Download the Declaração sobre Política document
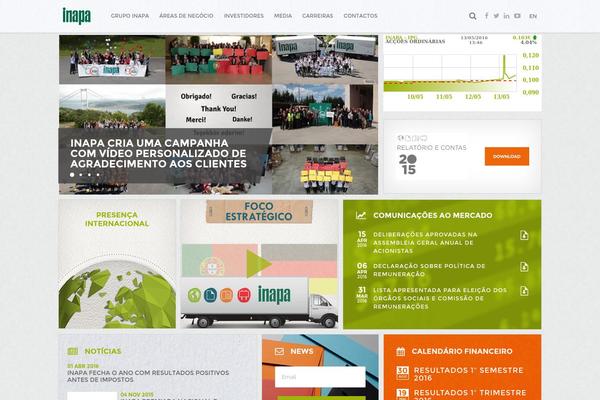 point(524,267)
